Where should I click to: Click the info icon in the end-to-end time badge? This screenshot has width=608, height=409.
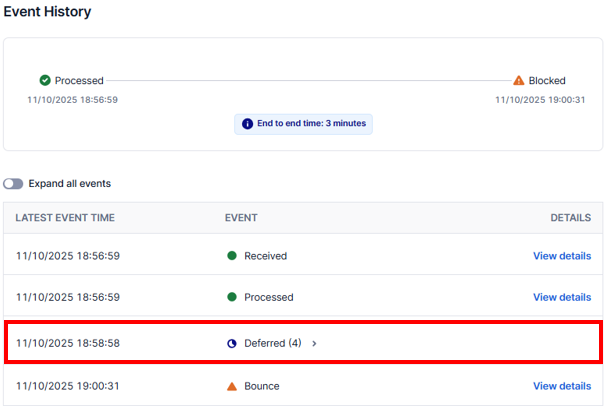tap(246, 124)
